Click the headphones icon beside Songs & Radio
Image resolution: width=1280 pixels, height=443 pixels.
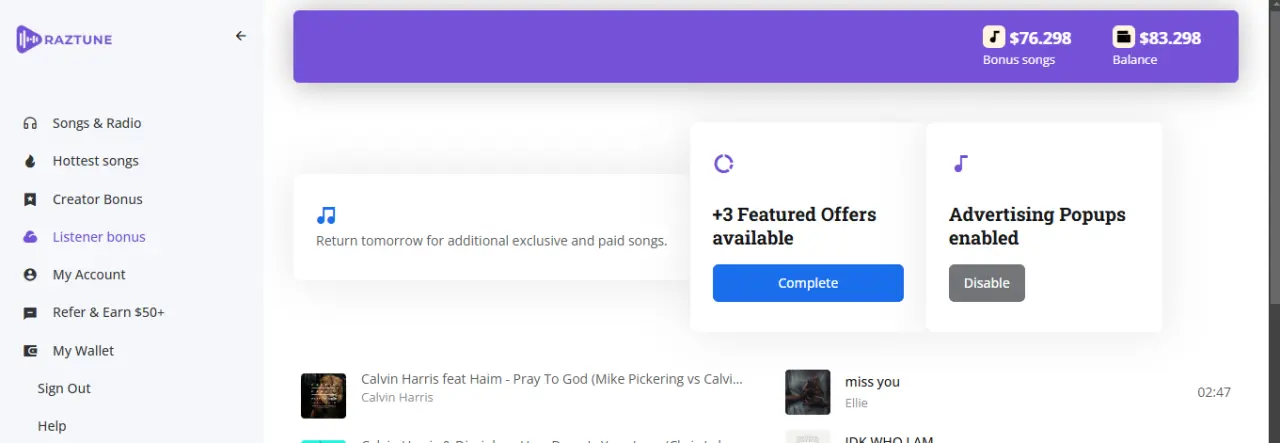click(30, 123)
